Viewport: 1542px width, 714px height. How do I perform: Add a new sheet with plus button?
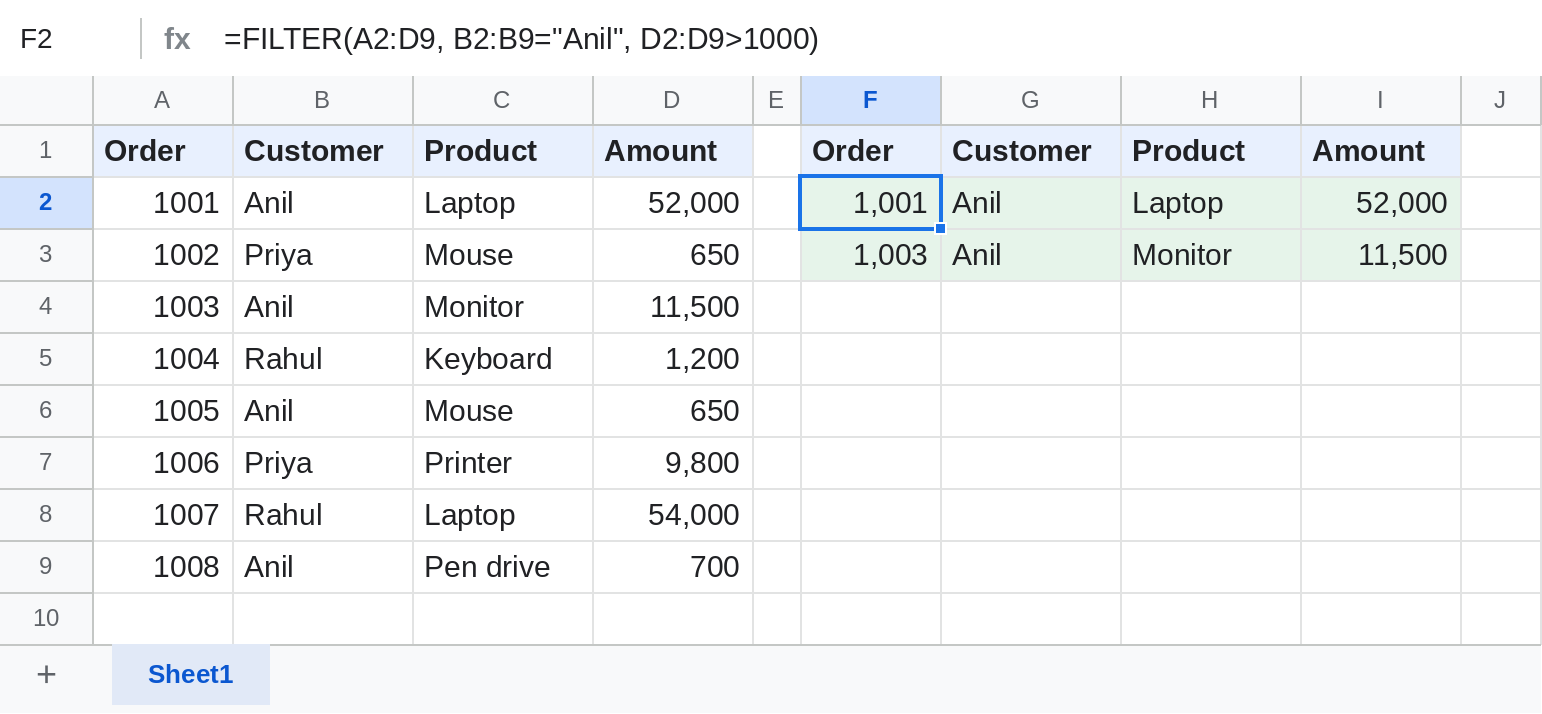[x=46, y=675]
